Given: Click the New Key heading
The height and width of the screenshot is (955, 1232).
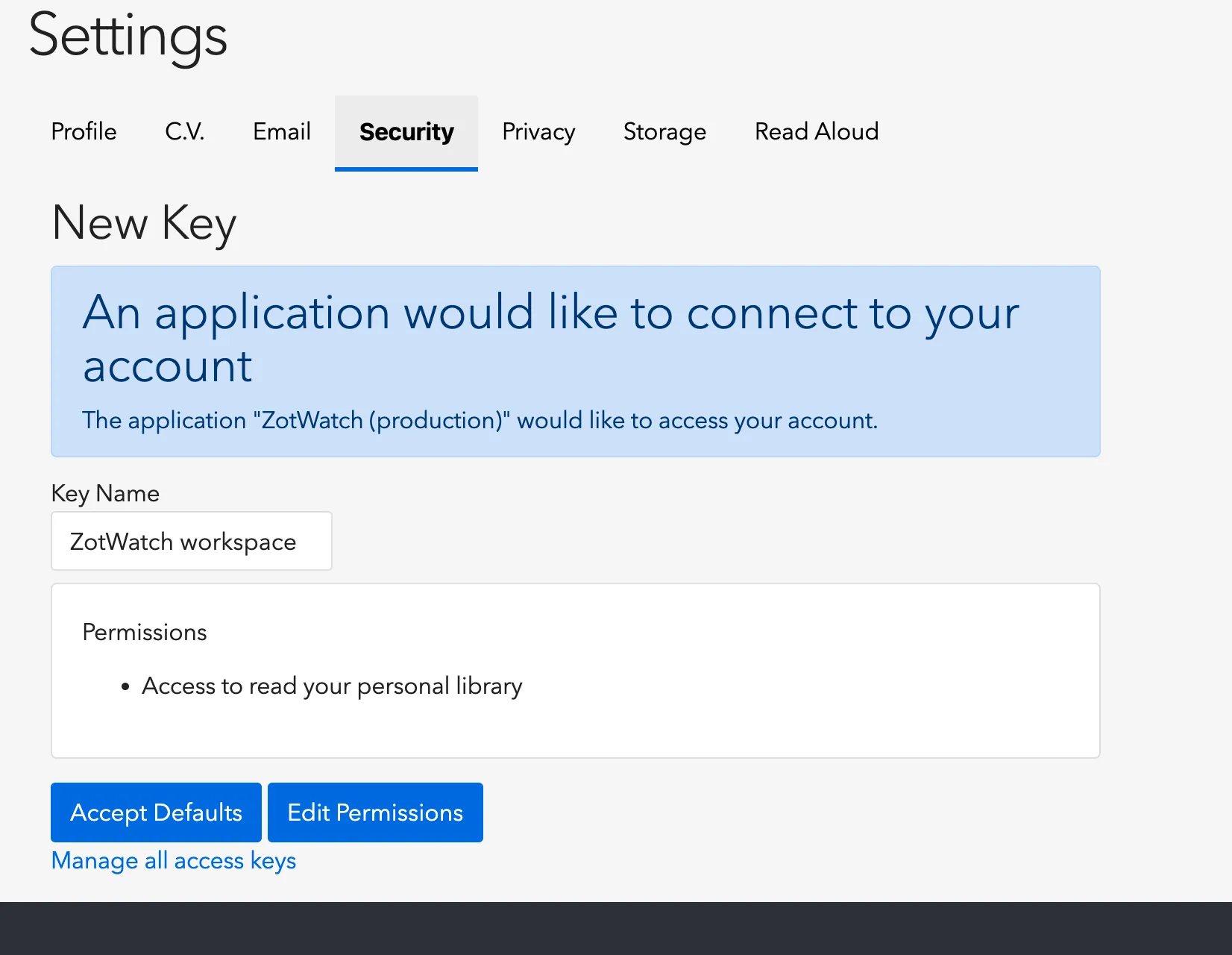Looking at the screenshot, I should pyautogui.click(x=145, y=223).
